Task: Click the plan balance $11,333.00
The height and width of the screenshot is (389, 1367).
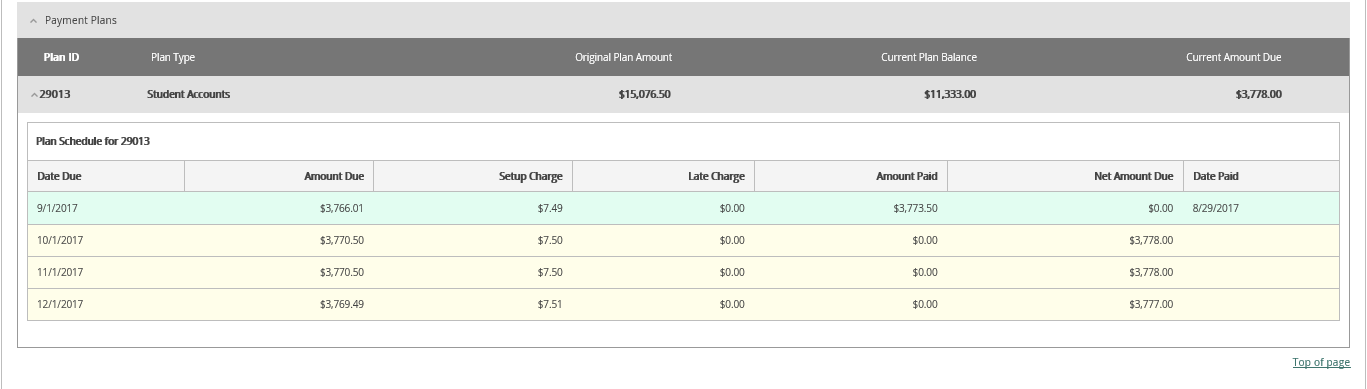Action: (950, 94)
